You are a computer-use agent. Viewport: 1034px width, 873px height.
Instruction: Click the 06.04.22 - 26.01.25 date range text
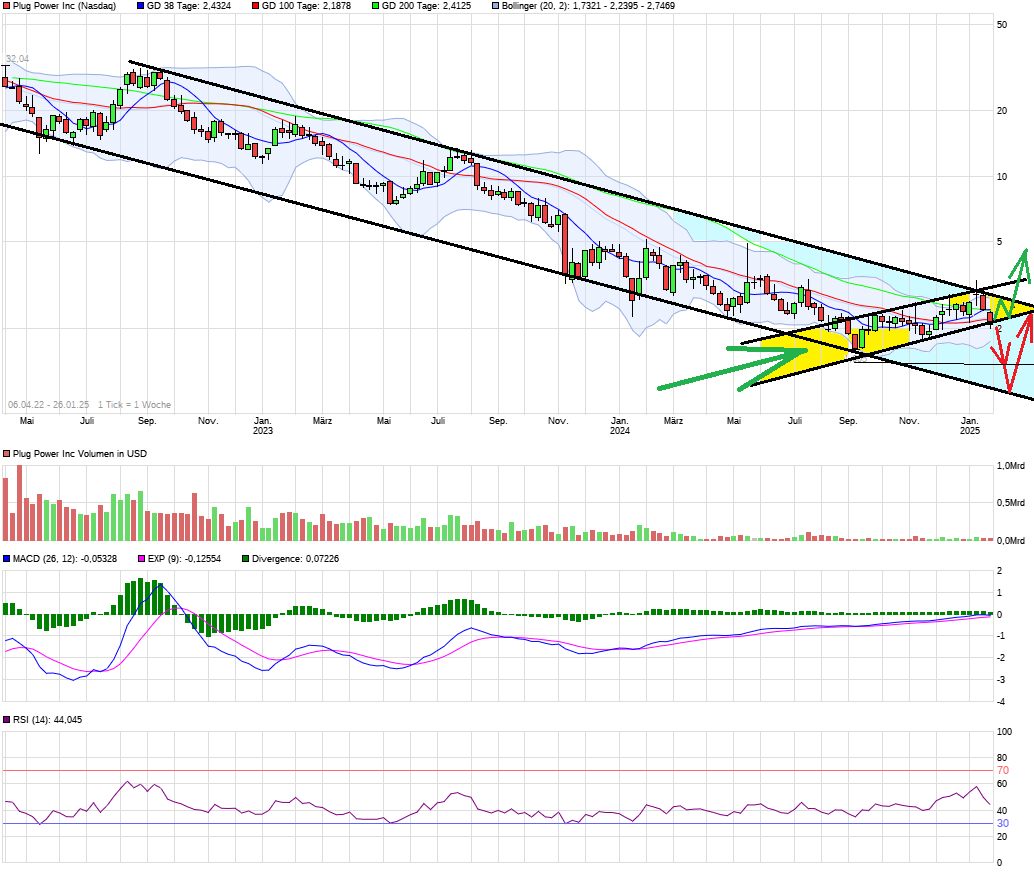click(x=48, y=405)
